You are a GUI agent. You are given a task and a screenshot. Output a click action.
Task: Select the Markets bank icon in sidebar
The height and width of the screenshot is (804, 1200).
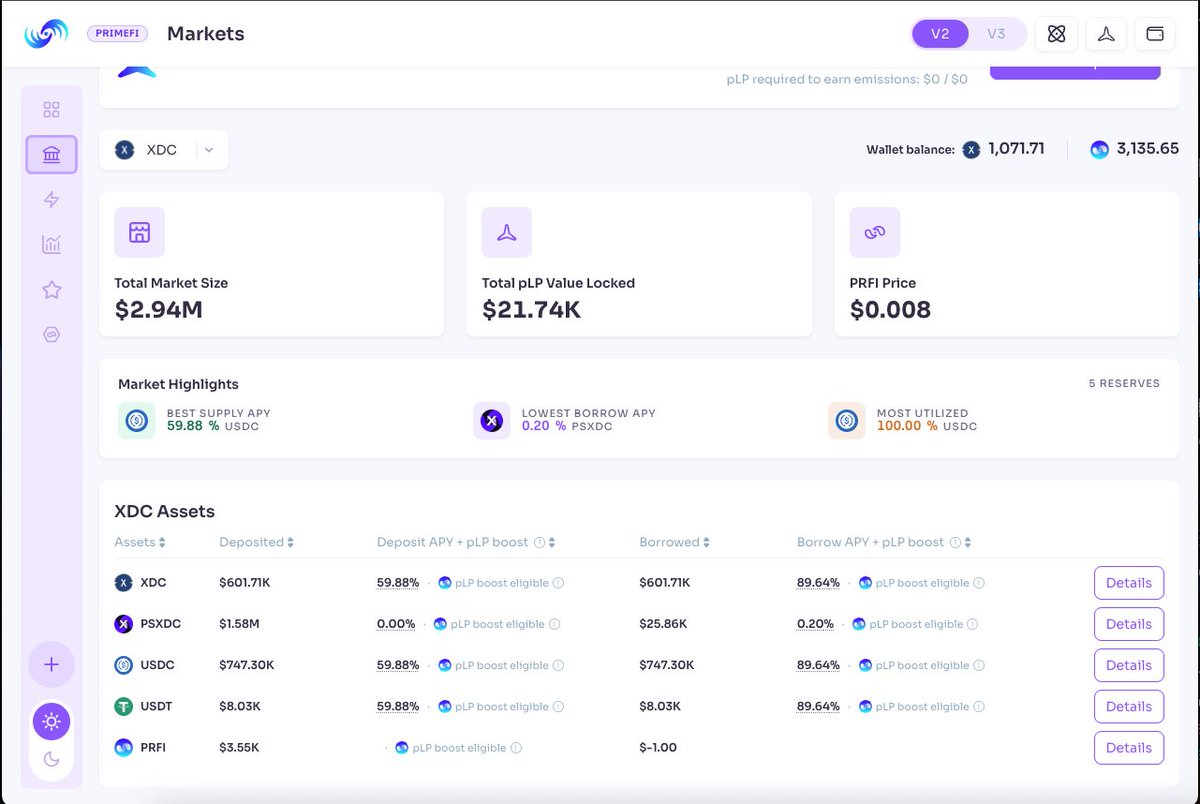point(52,155)
